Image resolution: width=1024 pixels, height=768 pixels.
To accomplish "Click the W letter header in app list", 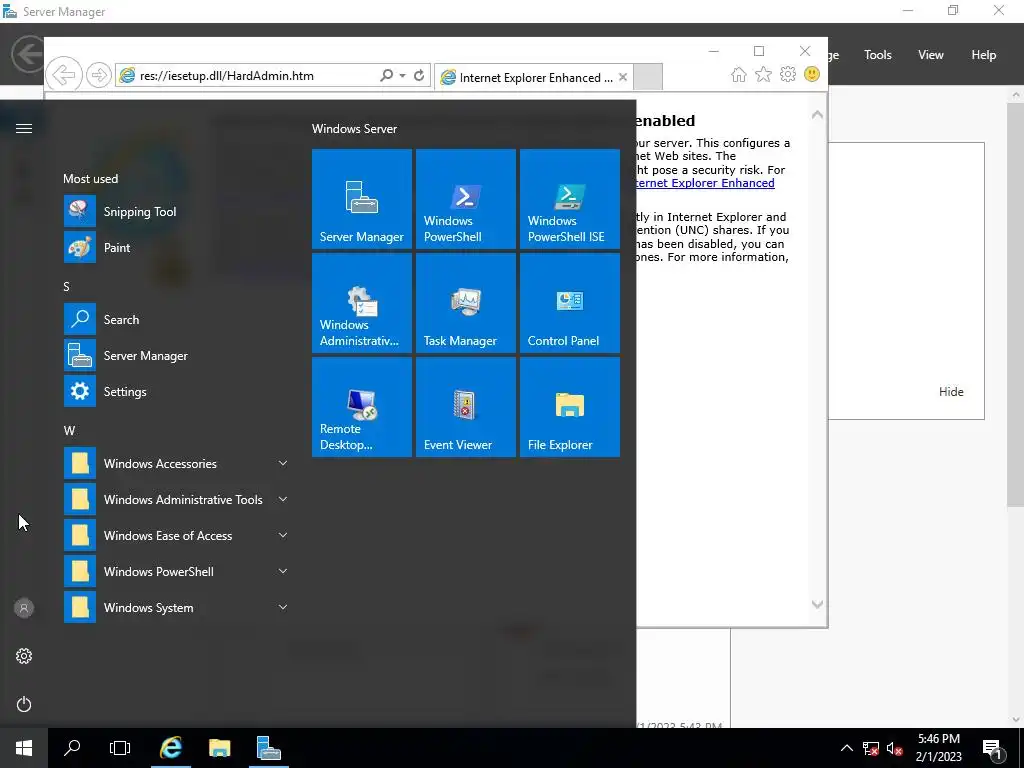I will click(69, 430).
